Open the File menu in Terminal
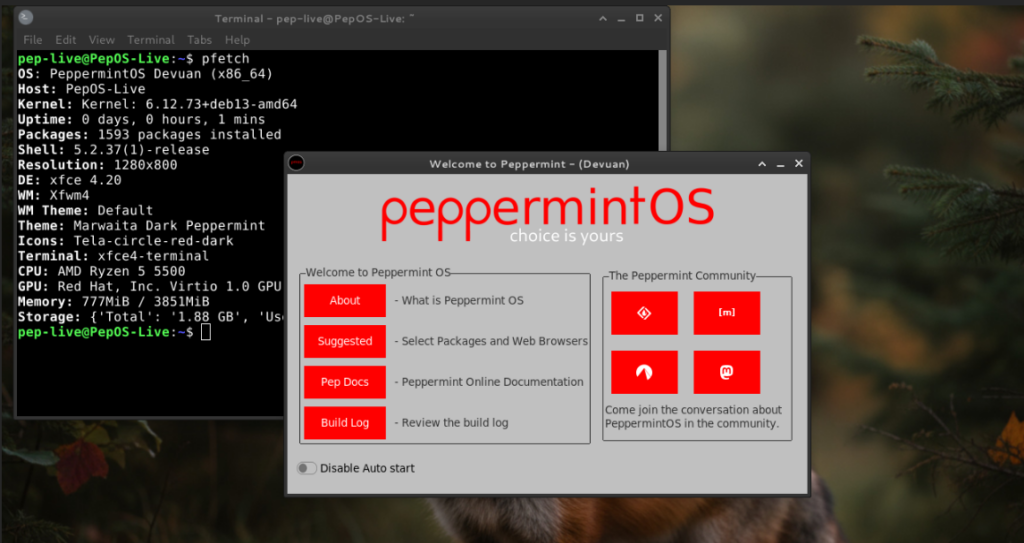Image resolution: width=1024 pixels, height=543 pixels. pos(32,40)
